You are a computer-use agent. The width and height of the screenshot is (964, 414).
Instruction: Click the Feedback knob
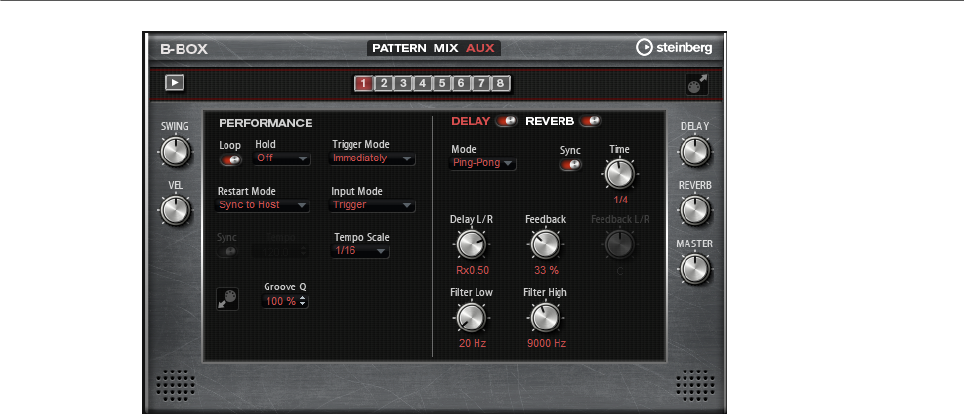click(x=545, y=244)
